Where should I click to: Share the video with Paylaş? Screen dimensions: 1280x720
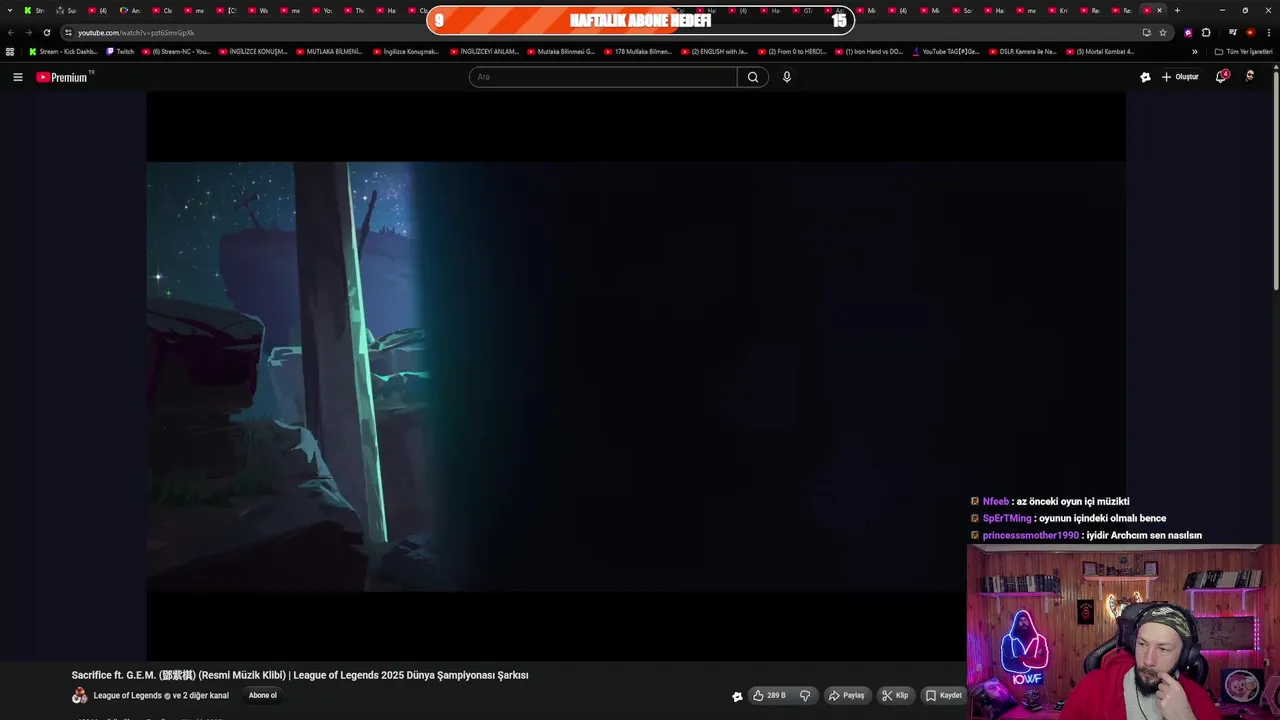coord(846,695)
